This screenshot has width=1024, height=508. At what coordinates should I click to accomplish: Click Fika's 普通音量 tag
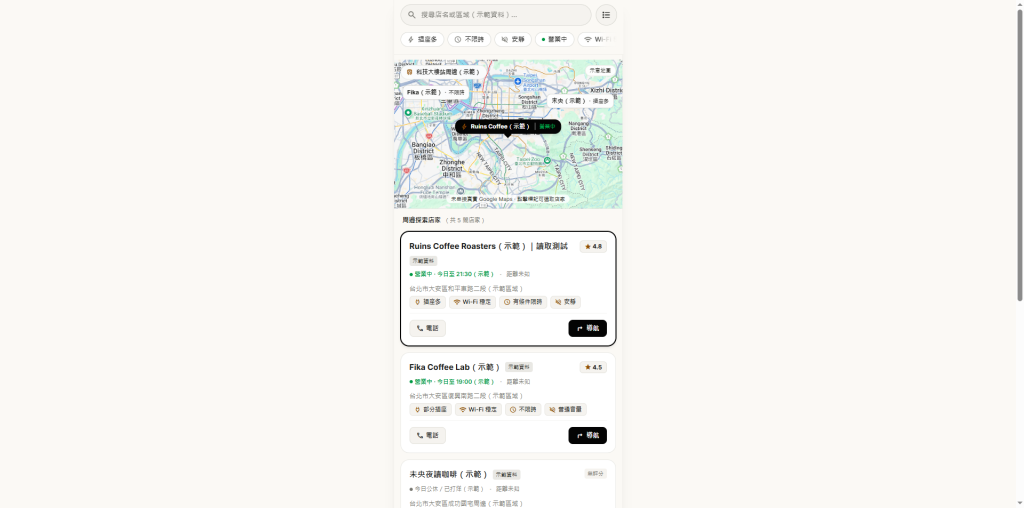click(x=566, y=409)
